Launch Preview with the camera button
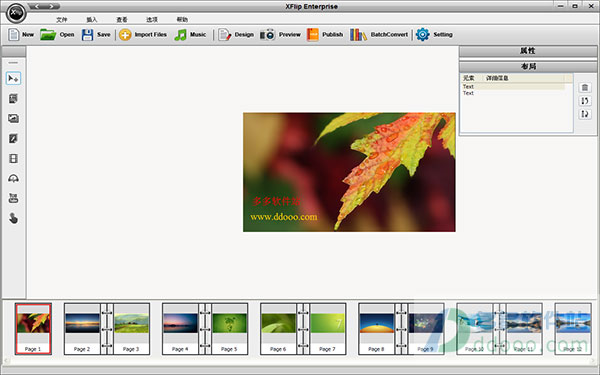This screenshot has width=600, height=375. point(280,34)
